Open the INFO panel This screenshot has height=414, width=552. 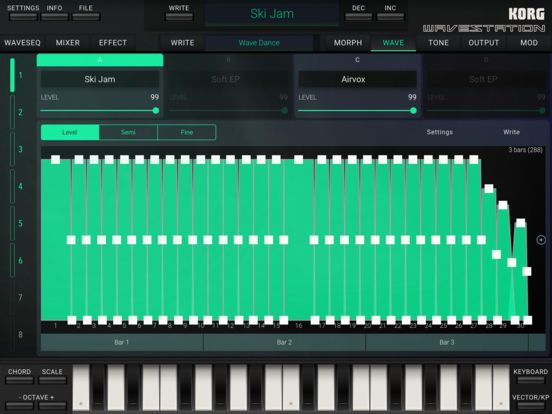[55, 12]
